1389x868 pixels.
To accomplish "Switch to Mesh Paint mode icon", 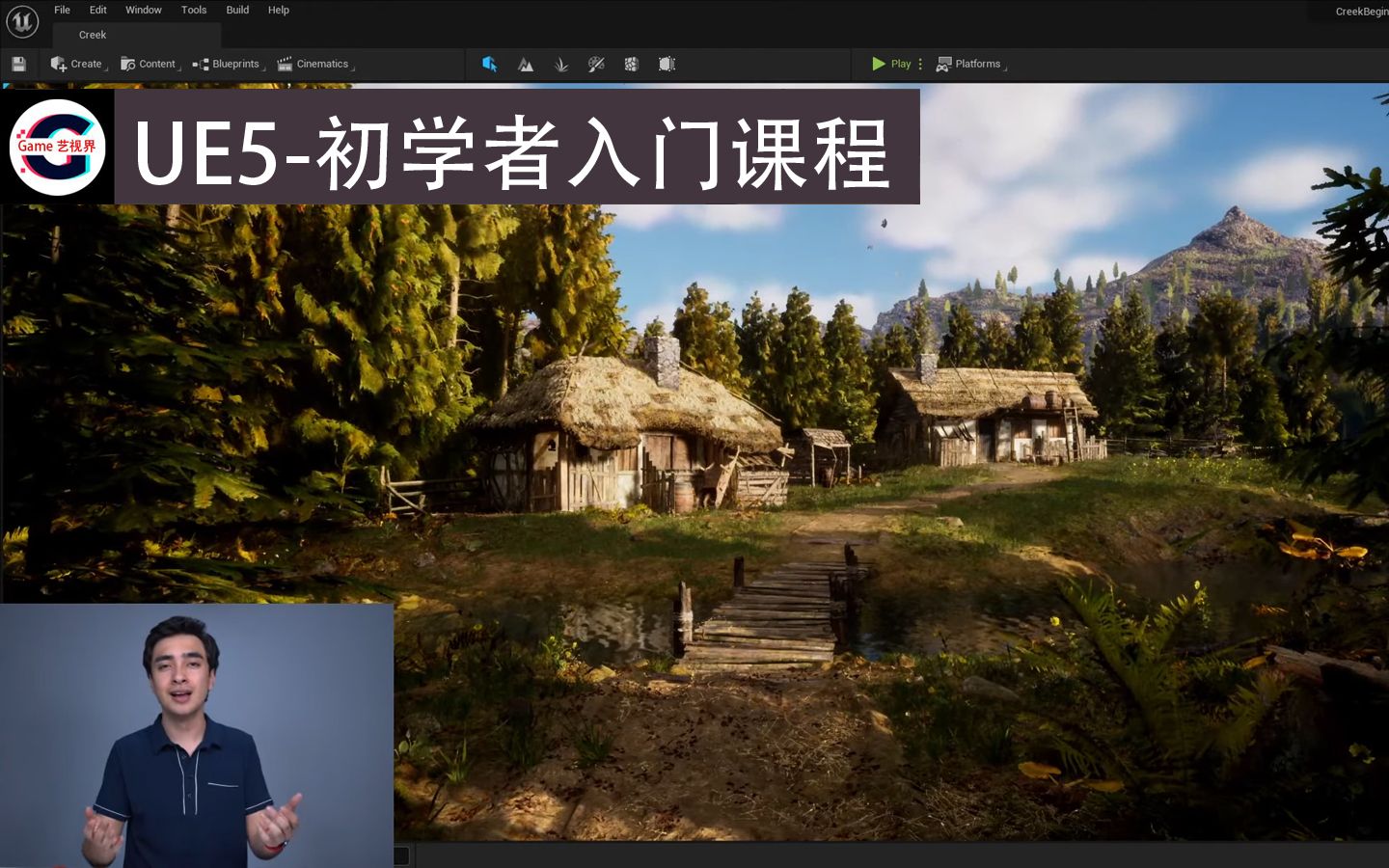I will (596, 64).
